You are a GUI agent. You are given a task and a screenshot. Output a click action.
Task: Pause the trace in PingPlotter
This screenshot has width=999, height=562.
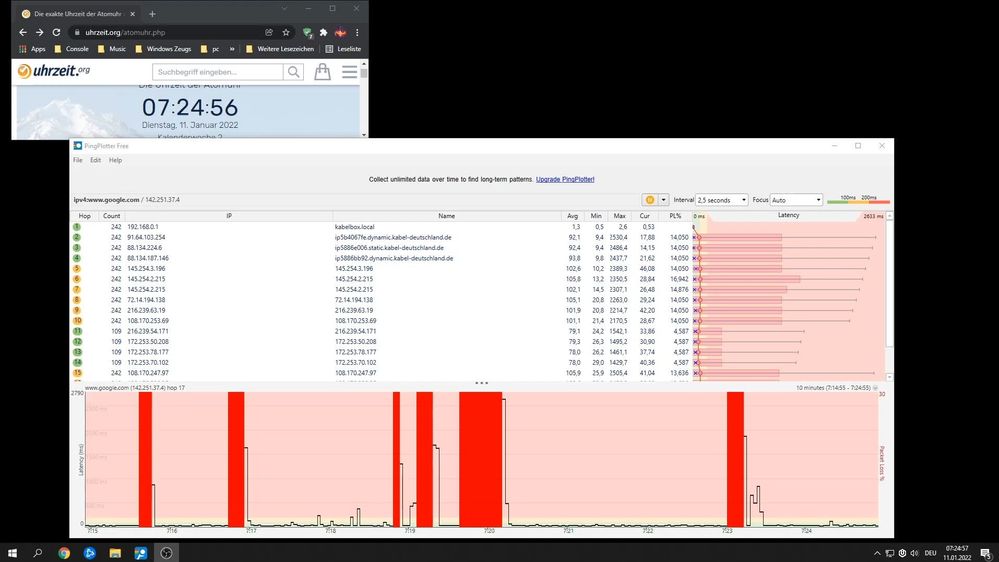tap(650, 200)
